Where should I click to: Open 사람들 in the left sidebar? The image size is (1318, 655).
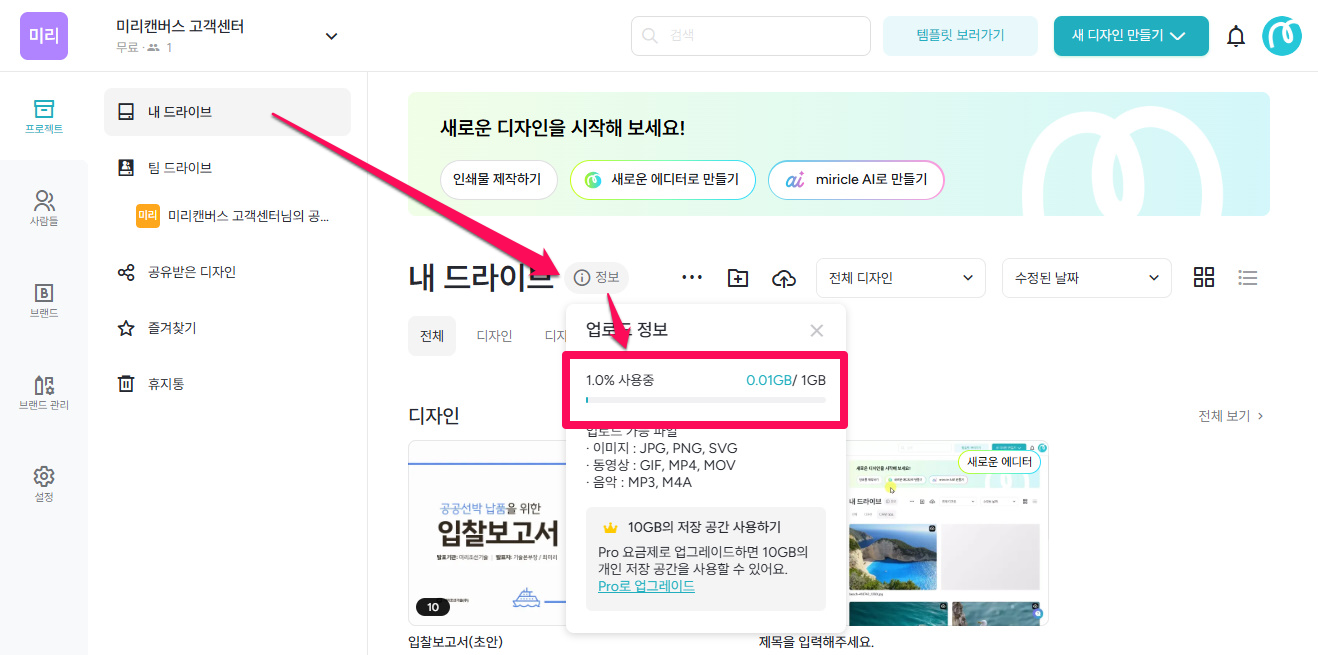tap(44, 208)
